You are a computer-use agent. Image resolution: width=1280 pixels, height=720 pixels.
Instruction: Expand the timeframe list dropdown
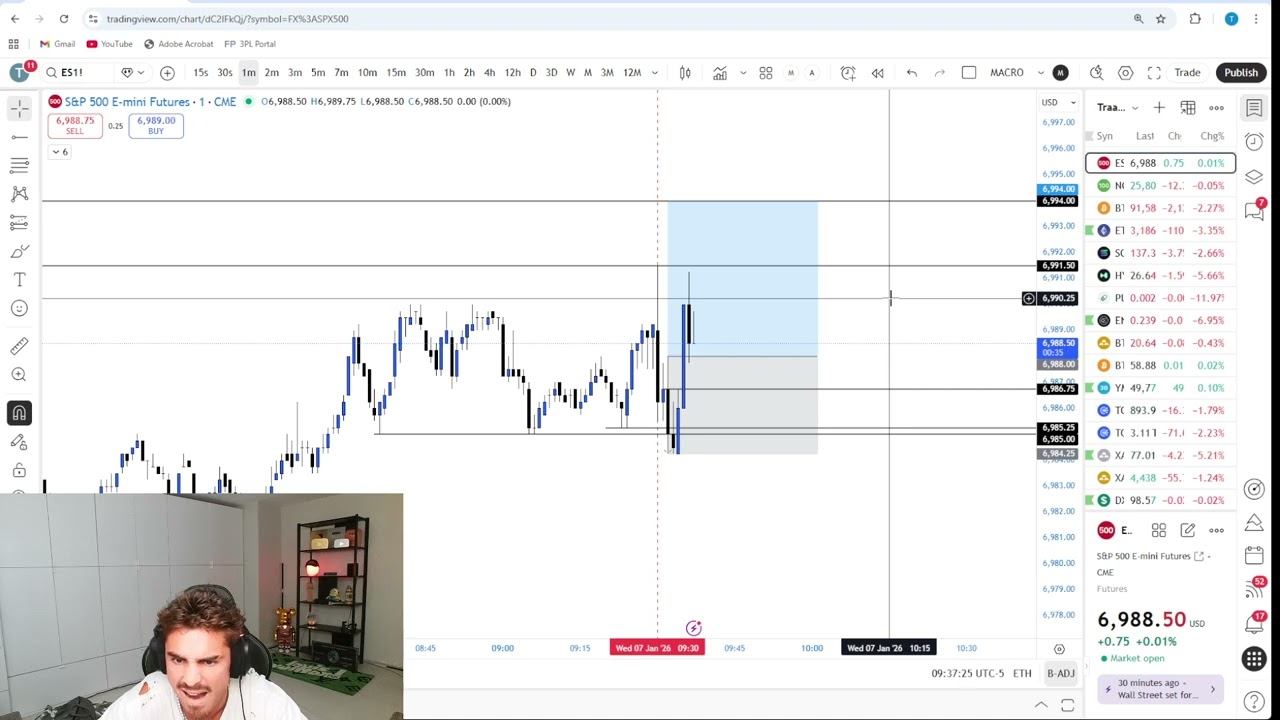click(x=655, y=72)
